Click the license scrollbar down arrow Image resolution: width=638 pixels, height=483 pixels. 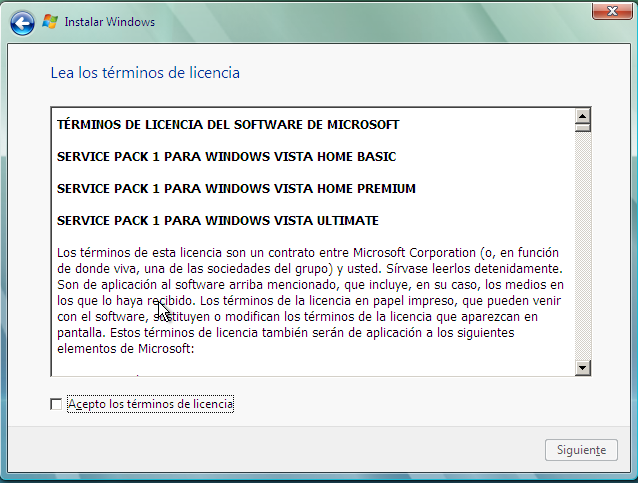(x=583, y=368)
